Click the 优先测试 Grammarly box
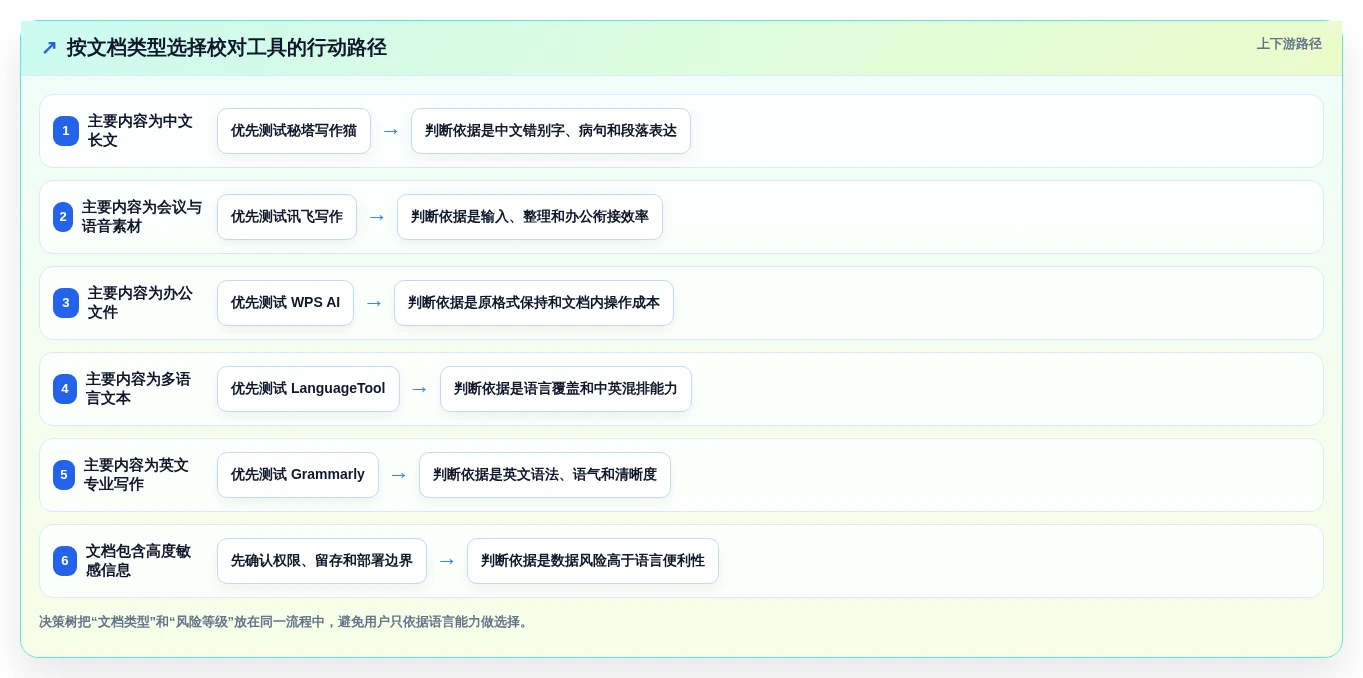Image resolution: width=1363 pixels, height=678 pixels. (x=298, y=475)
